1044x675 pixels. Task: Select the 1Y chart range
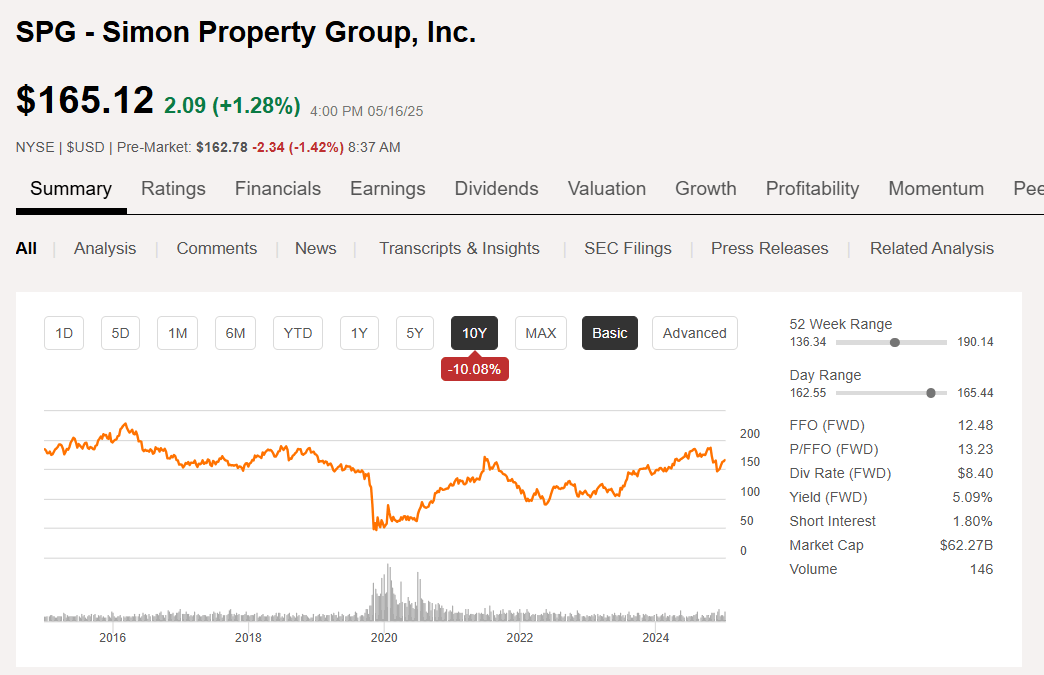click(x=359, y=333)
